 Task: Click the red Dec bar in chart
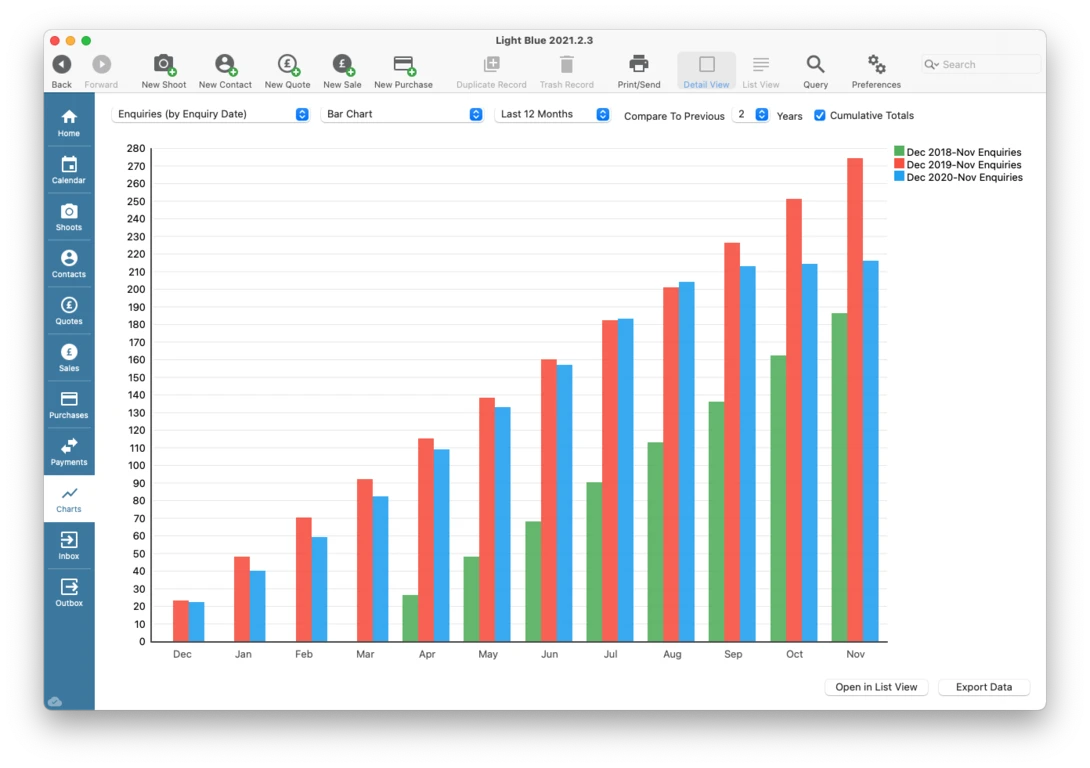click(181, 621)
